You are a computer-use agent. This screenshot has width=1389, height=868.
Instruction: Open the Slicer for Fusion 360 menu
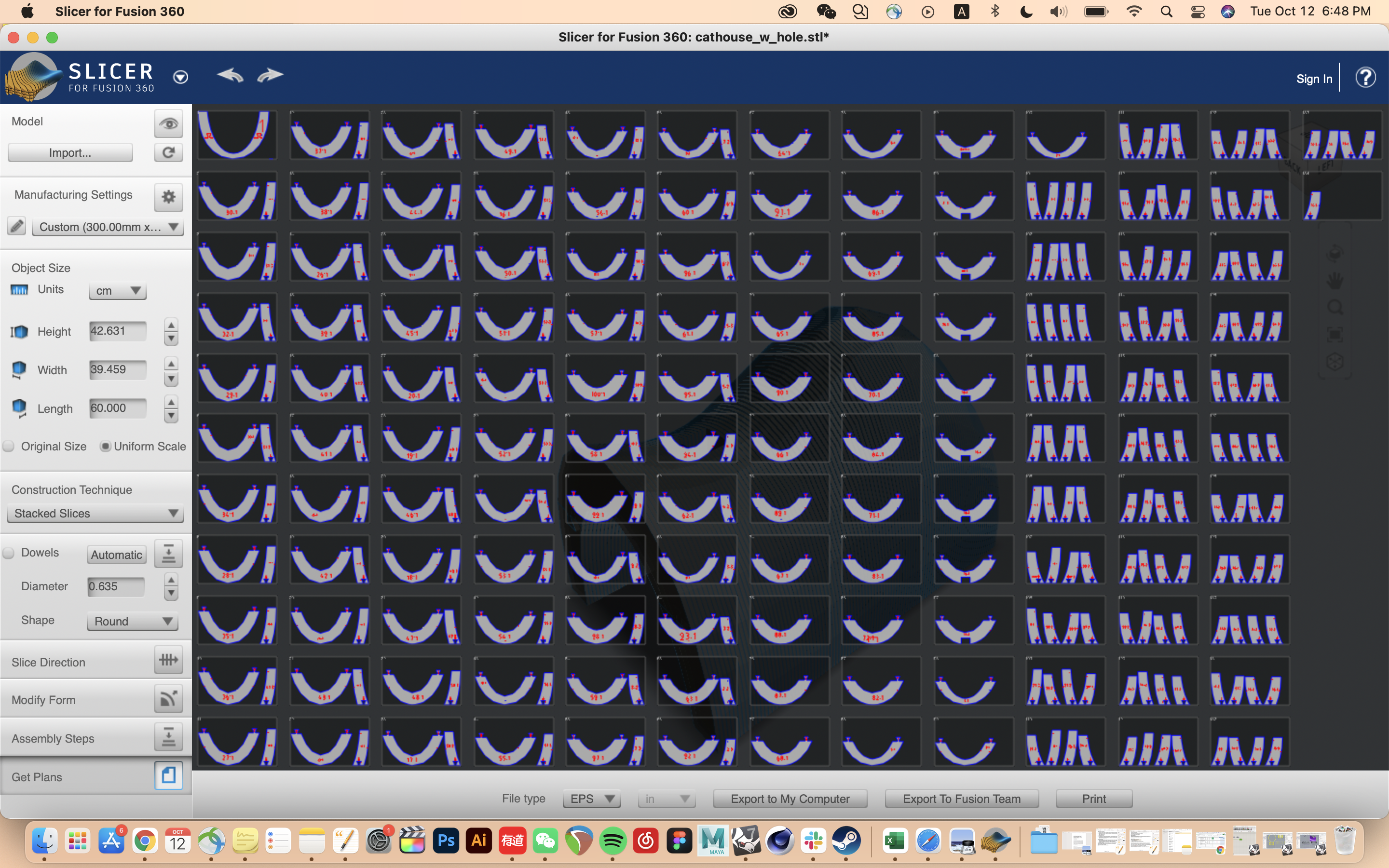coord(120,12)
